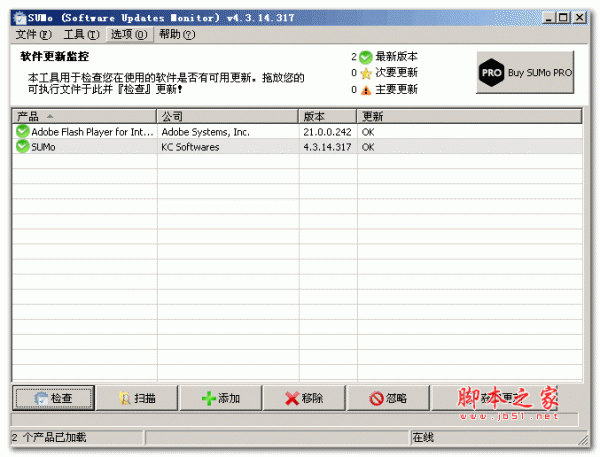Click green check icon of Adobe Flash row
The image size is (600, 457).
(23, 132)
